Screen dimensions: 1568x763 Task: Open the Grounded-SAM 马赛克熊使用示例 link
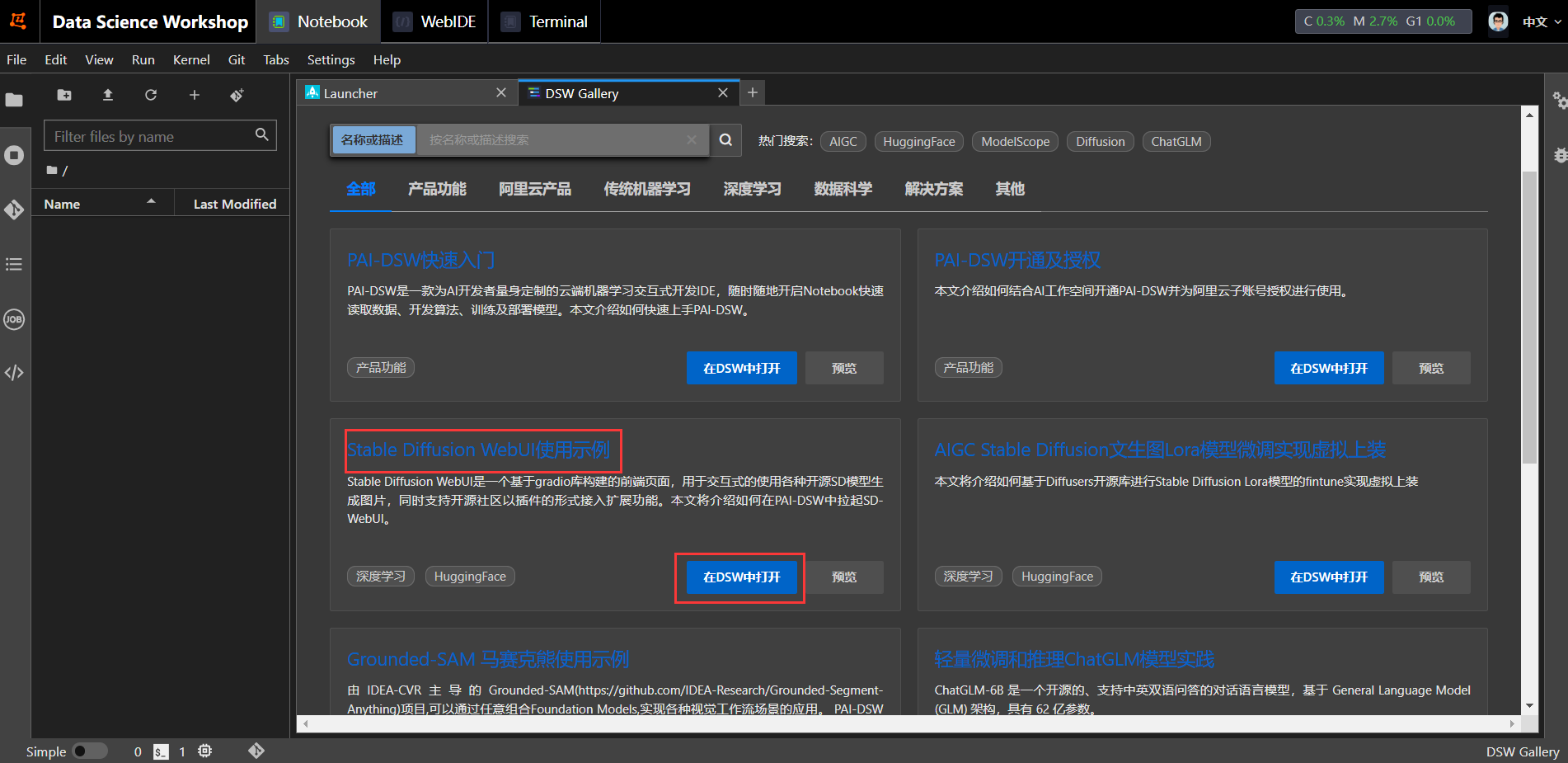488,659
